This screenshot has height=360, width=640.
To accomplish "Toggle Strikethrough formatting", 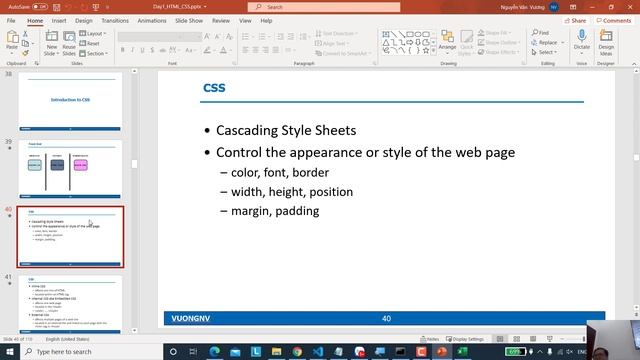I will pos(162,50).
